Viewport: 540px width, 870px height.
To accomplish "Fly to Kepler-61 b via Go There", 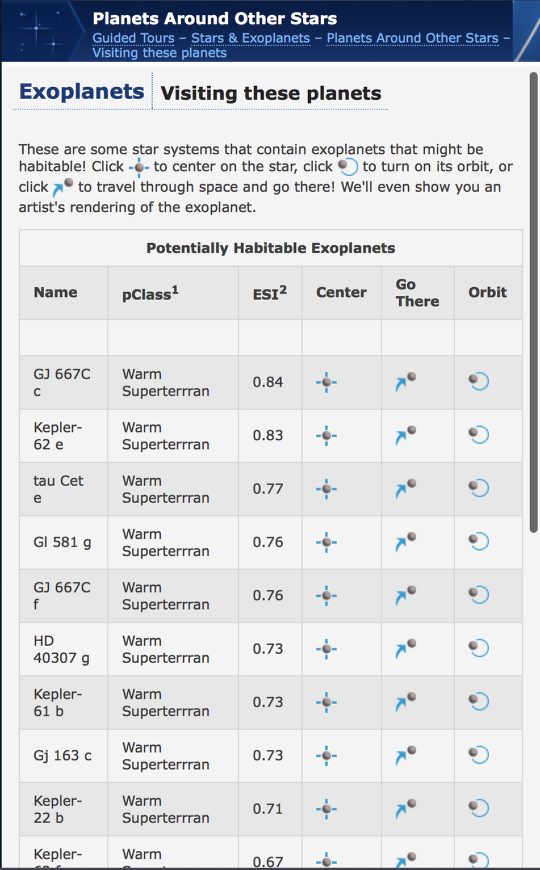I will click(406, 702).
